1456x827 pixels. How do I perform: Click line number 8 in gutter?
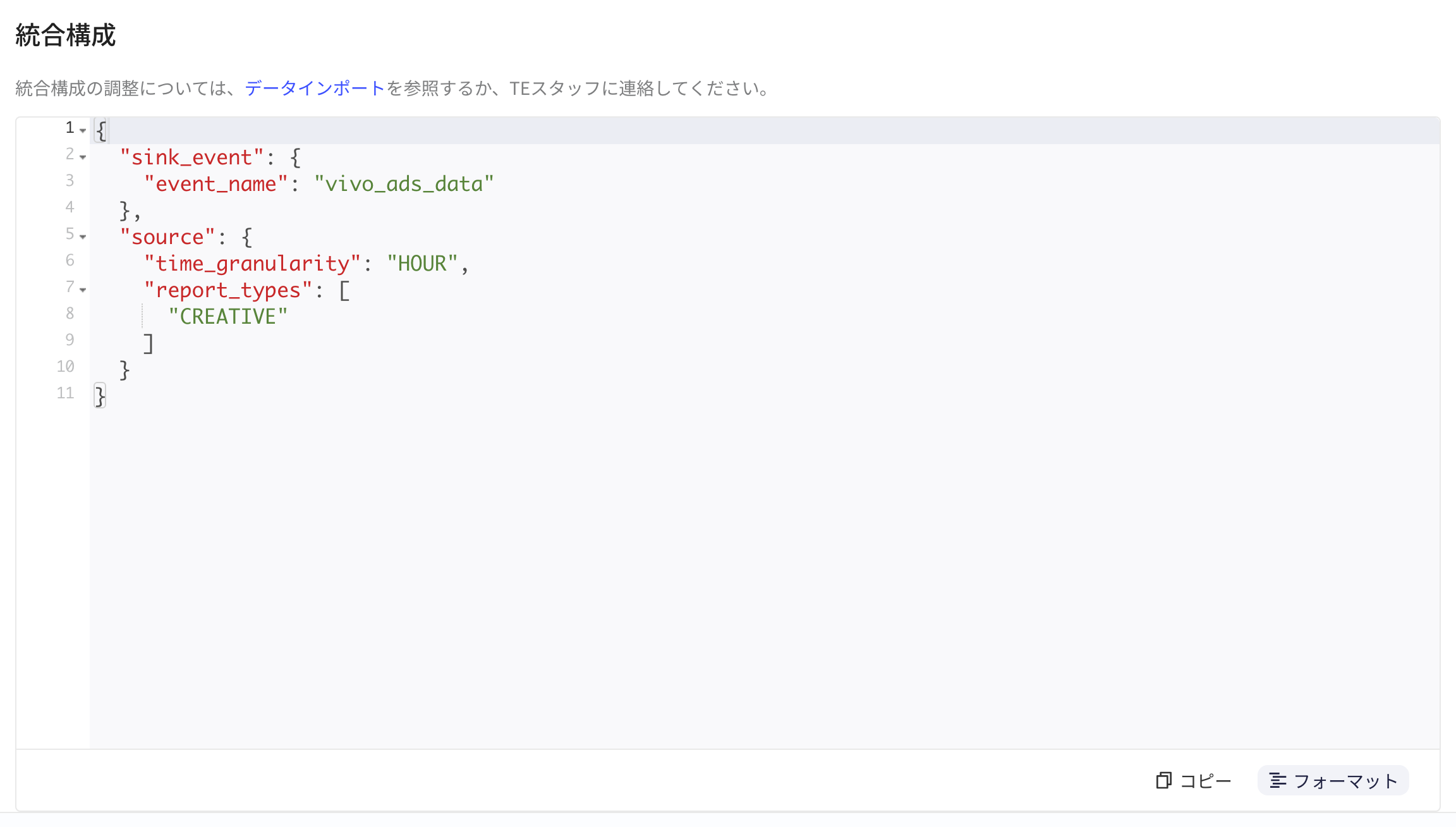coord(70,314)
